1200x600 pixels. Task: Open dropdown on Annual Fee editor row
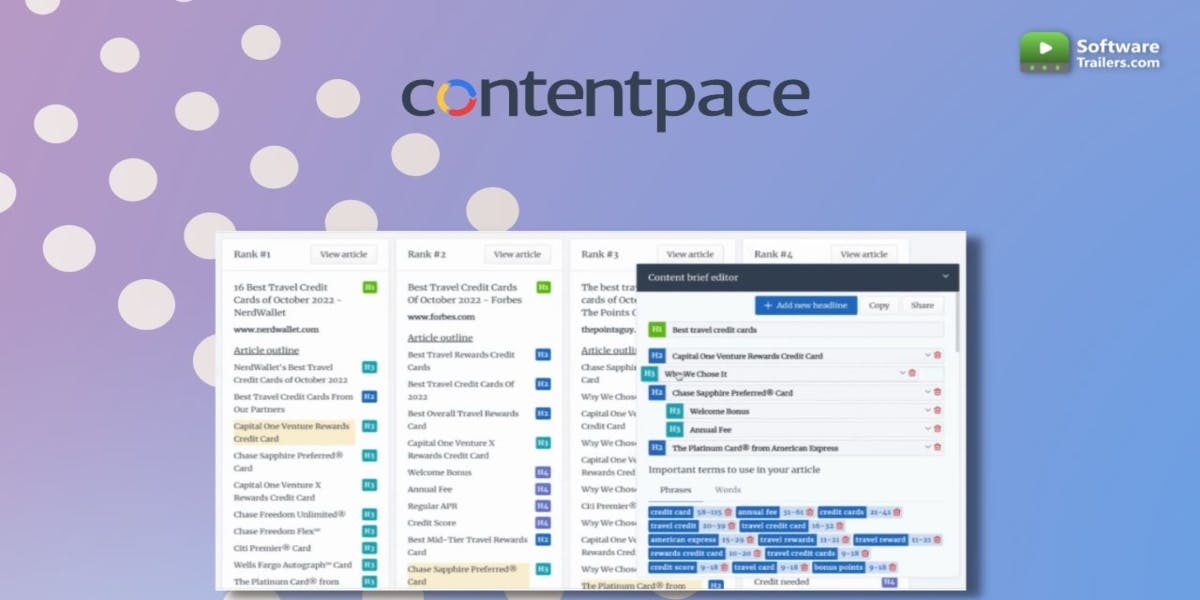pyautogui.click(x=927, y=429)
